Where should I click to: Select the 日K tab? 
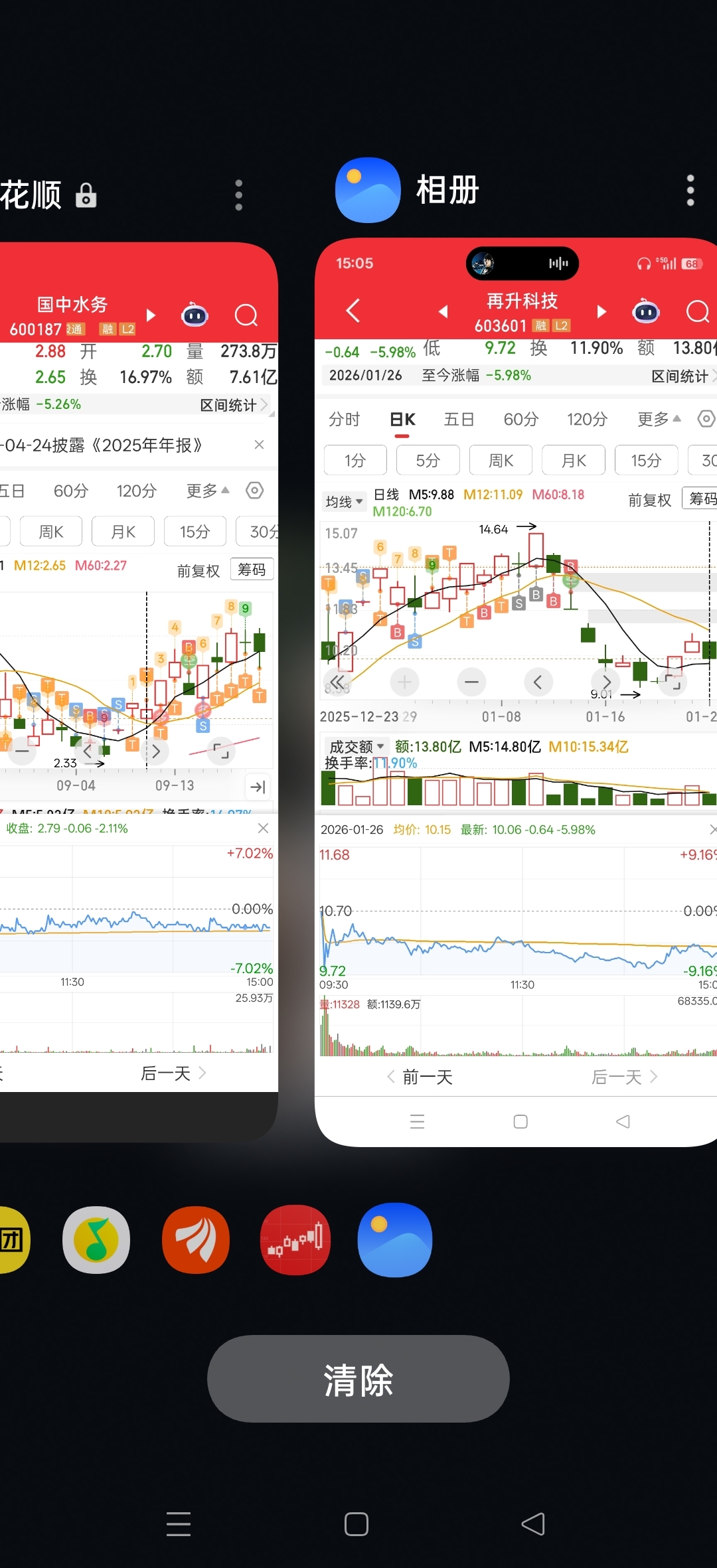402,420
